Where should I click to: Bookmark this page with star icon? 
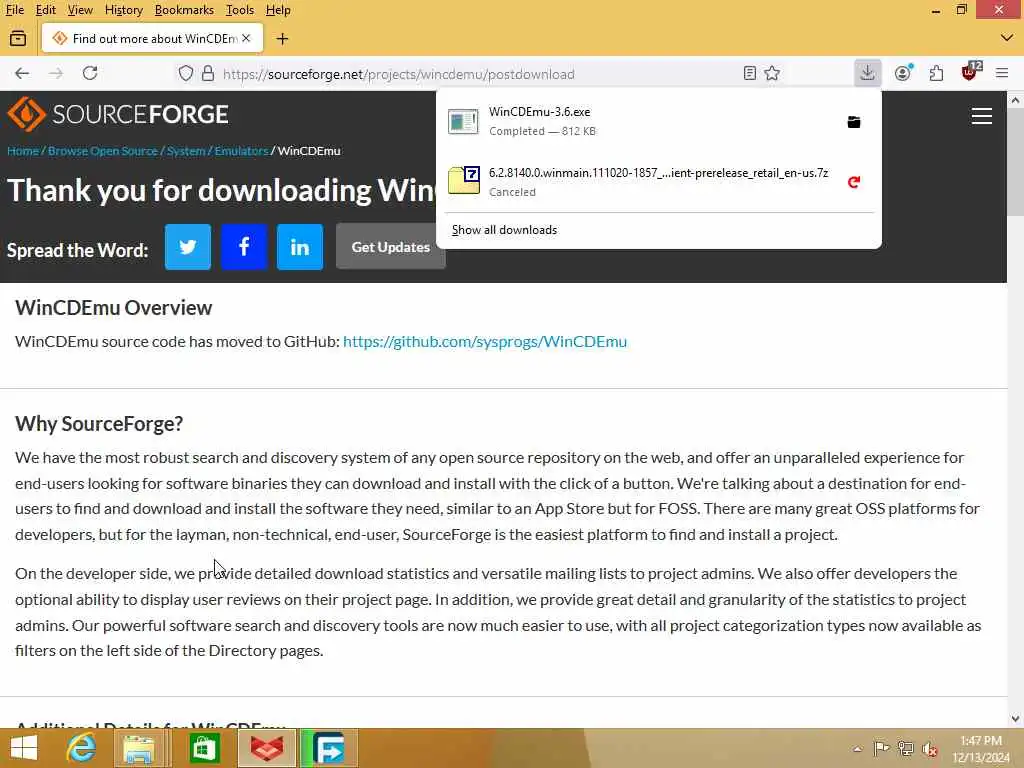pos(772,73)
